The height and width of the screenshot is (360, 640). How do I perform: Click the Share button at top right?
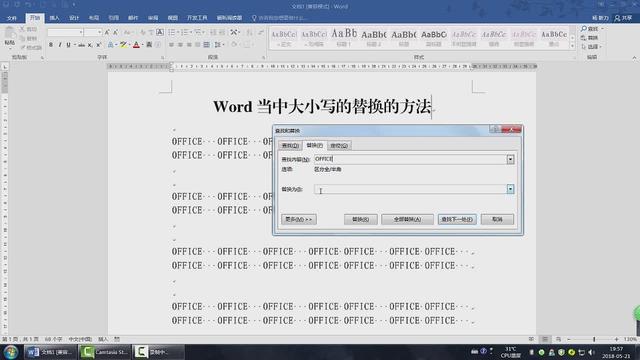pyautogui.click(x=624, y=18)
